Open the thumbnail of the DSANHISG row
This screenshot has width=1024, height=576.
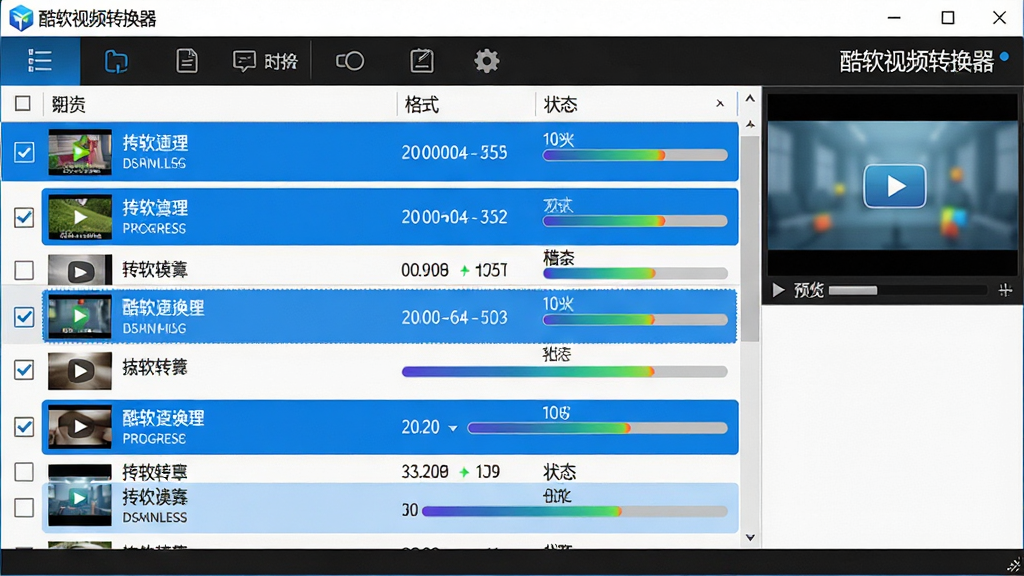80,317
